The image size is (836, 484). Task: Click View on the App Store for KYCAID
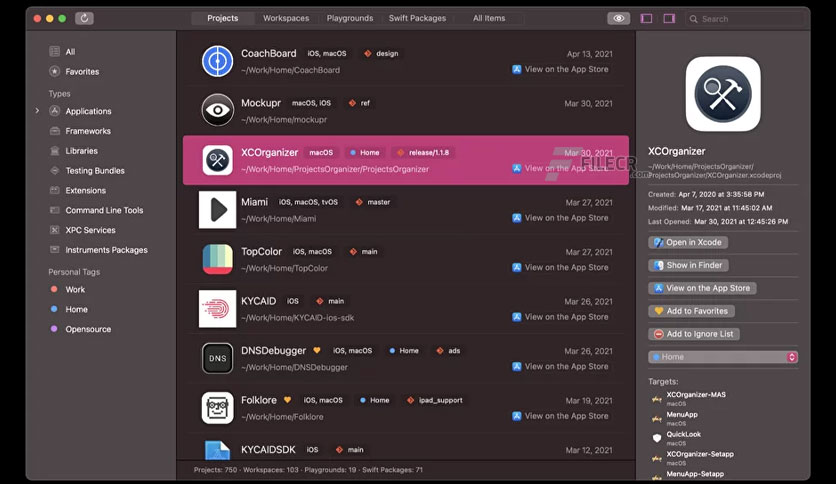pos(560,317)
